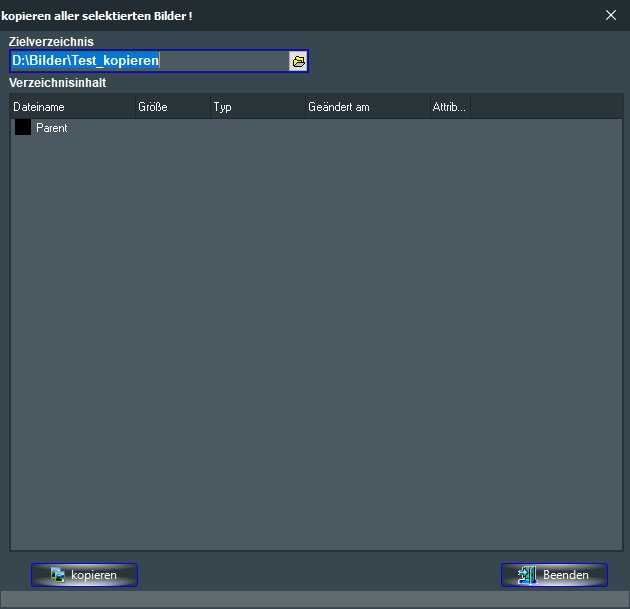Select the Parent directory entry
The image size is (630, 609).
click(51, 128)
